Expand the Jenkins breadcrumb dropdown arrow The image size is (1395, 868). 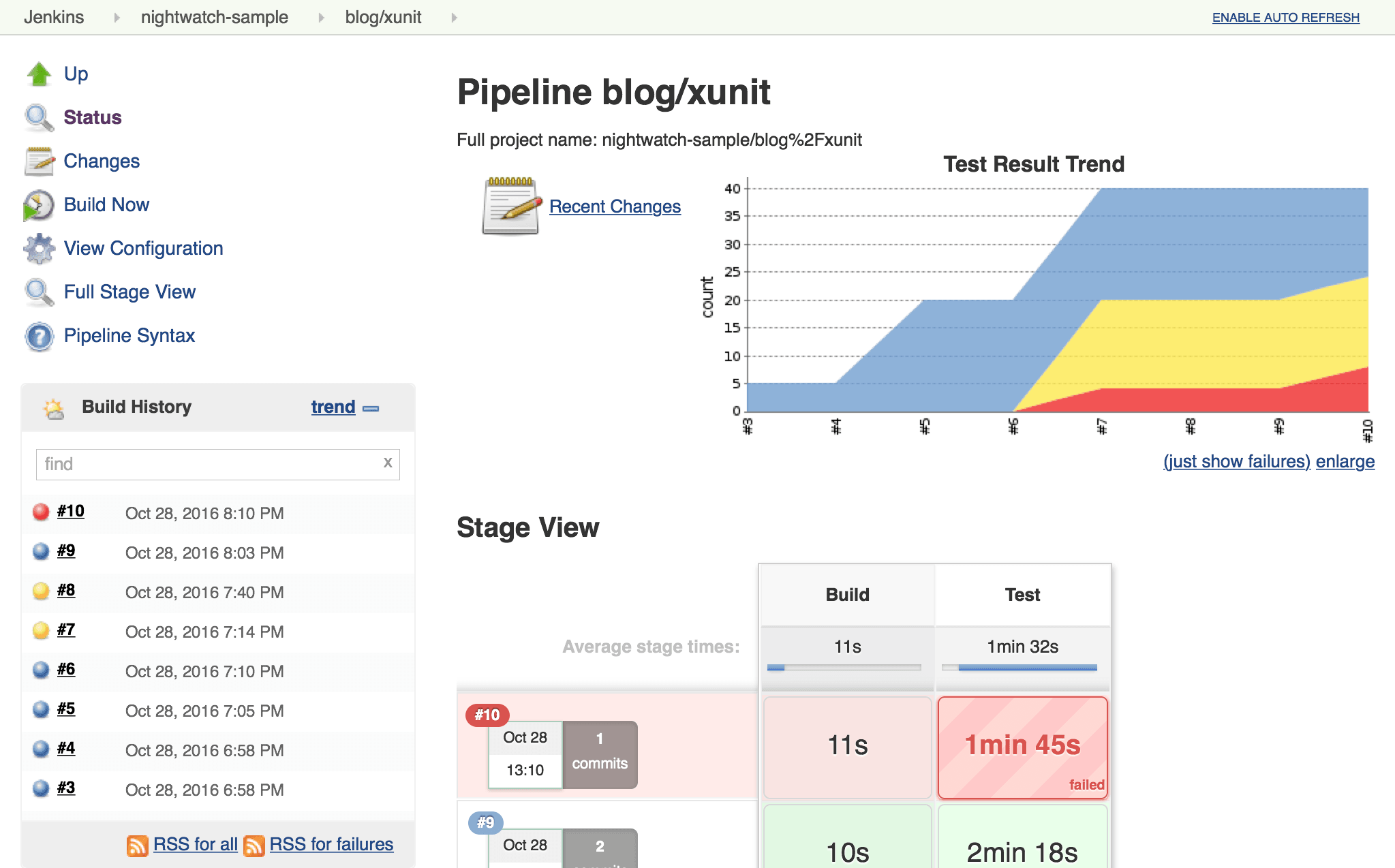[x=117, y=18]
